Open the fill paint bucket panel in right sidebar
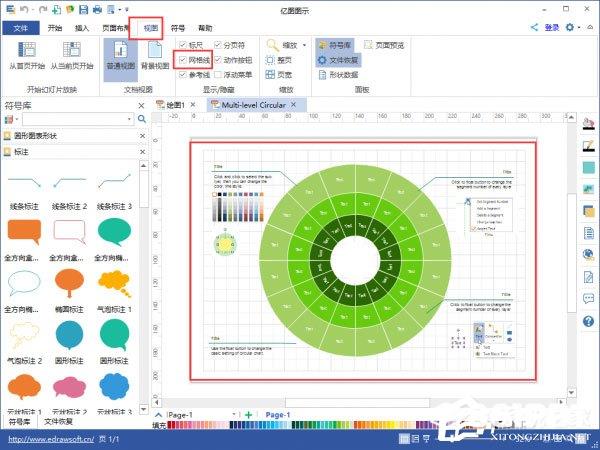 pos(588,124)
